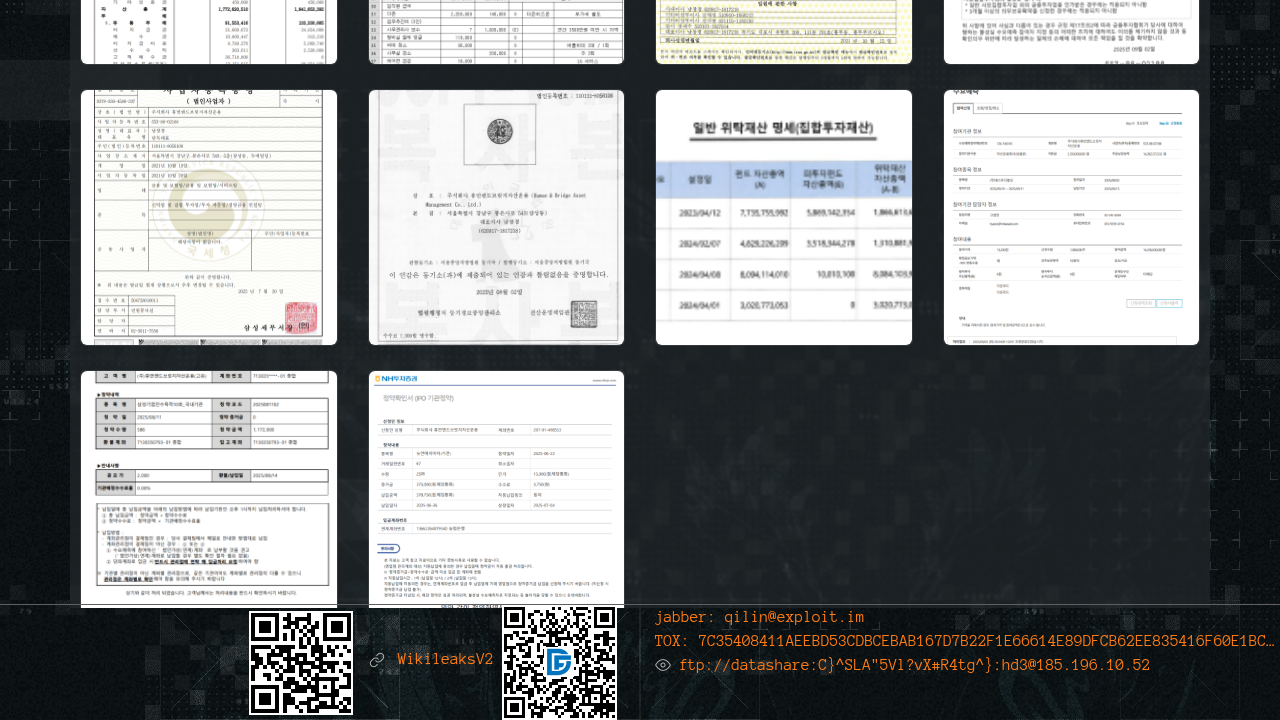1280x720 pixels.
Task: Open the left black-and-white QR code
Action: coord(301,663)
